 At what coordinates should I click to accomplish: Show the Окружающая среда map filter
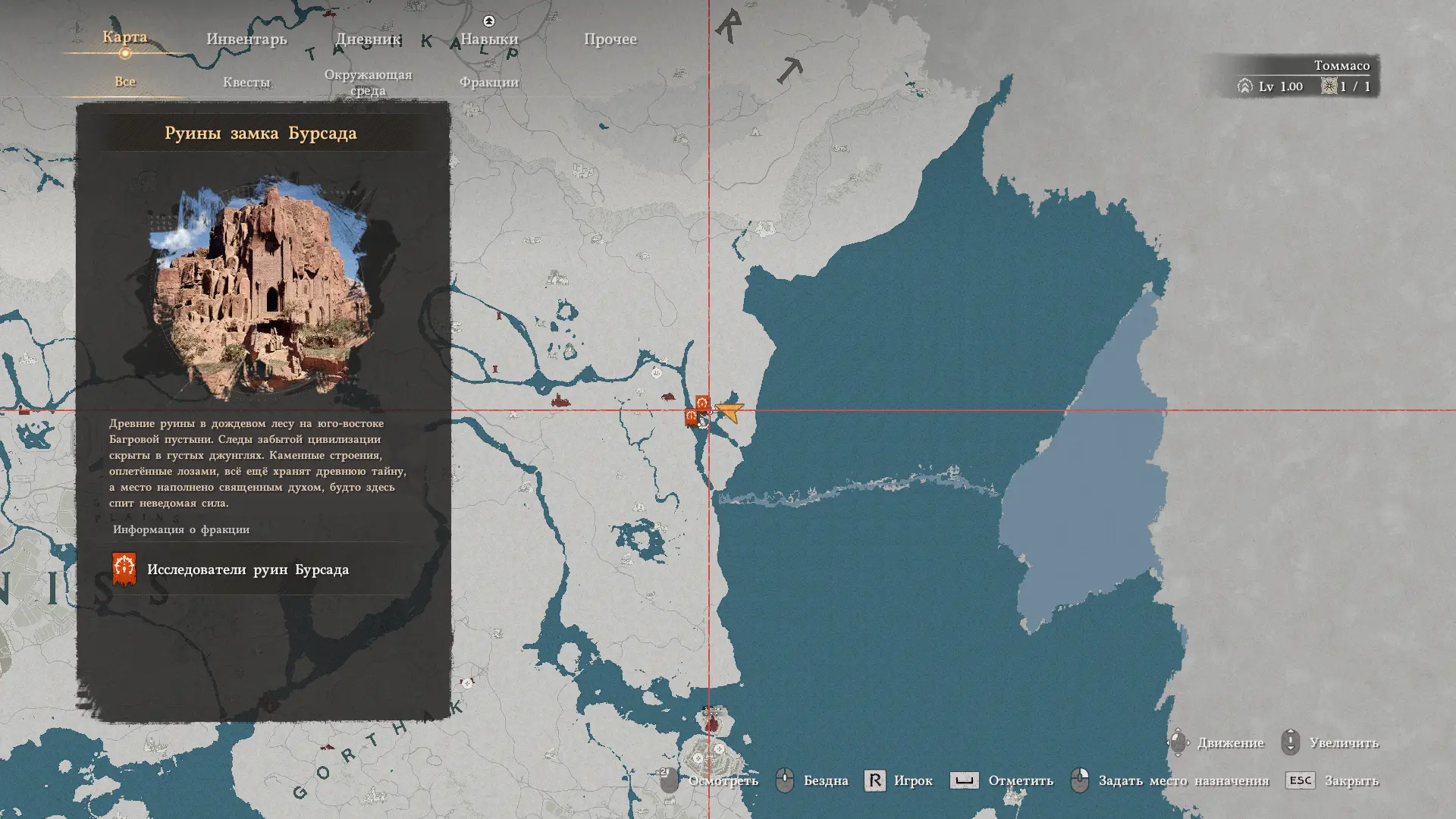[368, 82]
